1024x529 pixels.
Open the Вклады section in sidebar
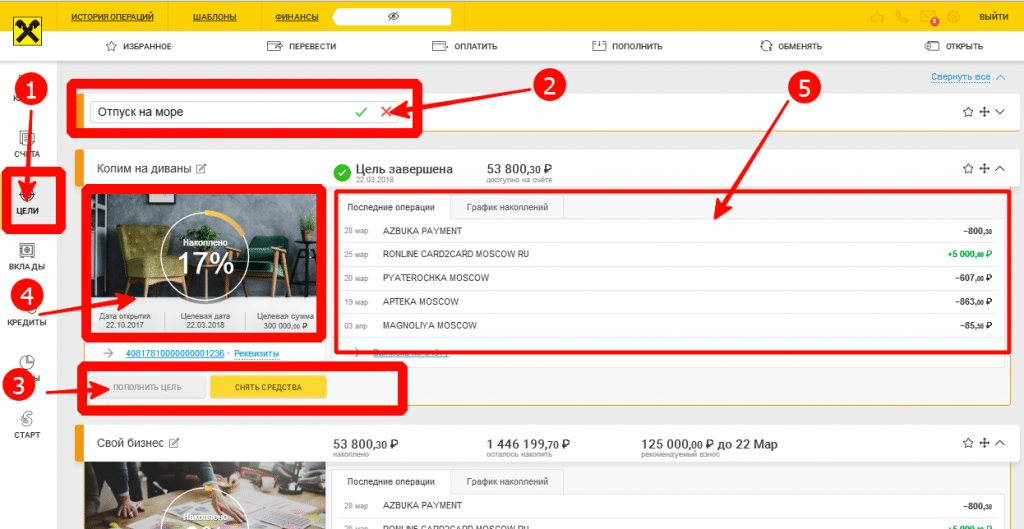click(27, 257)
